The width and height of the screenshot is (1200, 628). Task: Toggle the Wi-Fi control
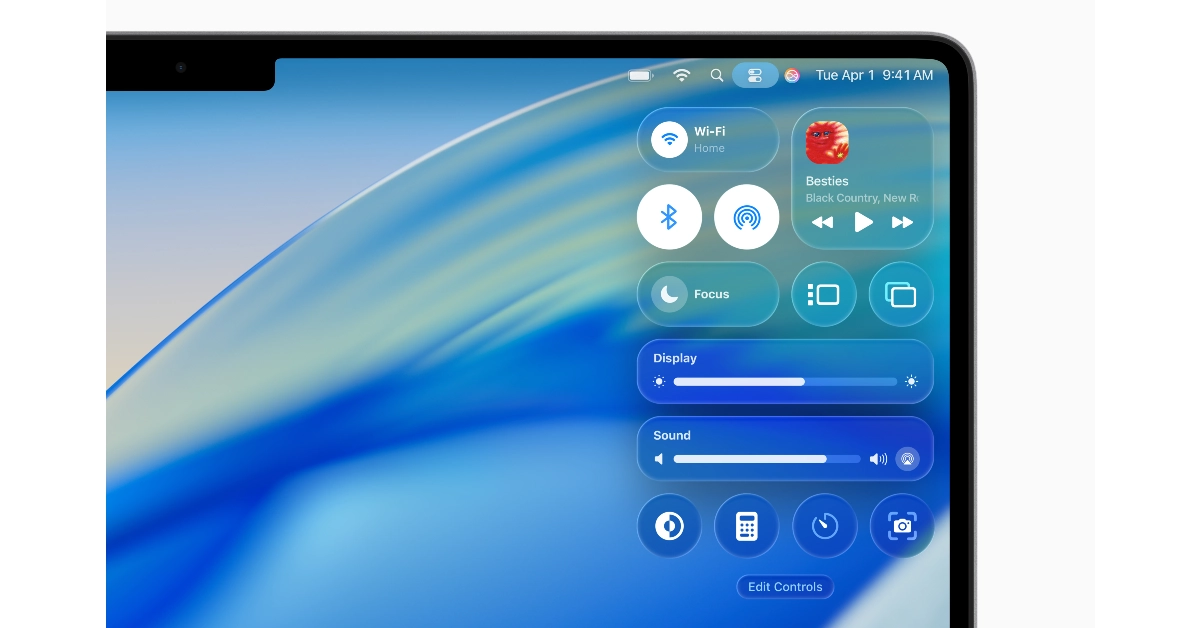pos(669,139)
